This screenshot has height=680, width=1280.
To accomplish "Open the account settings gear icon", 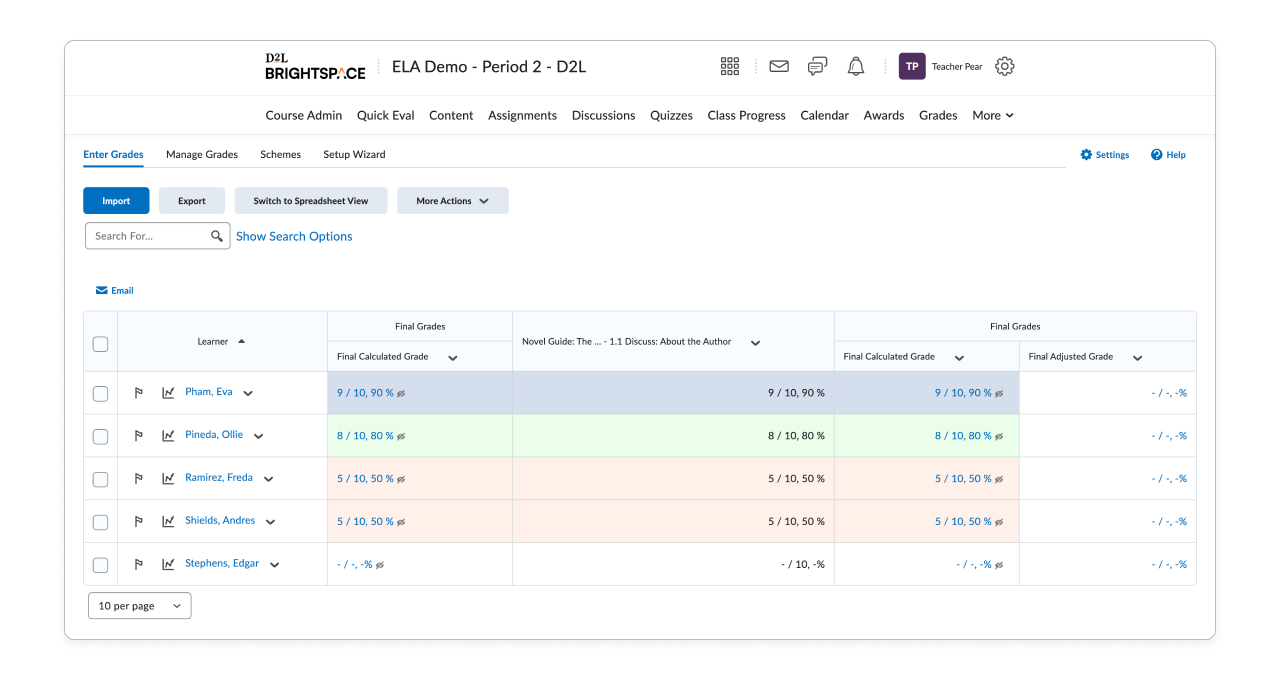I will coord(1004,65).
